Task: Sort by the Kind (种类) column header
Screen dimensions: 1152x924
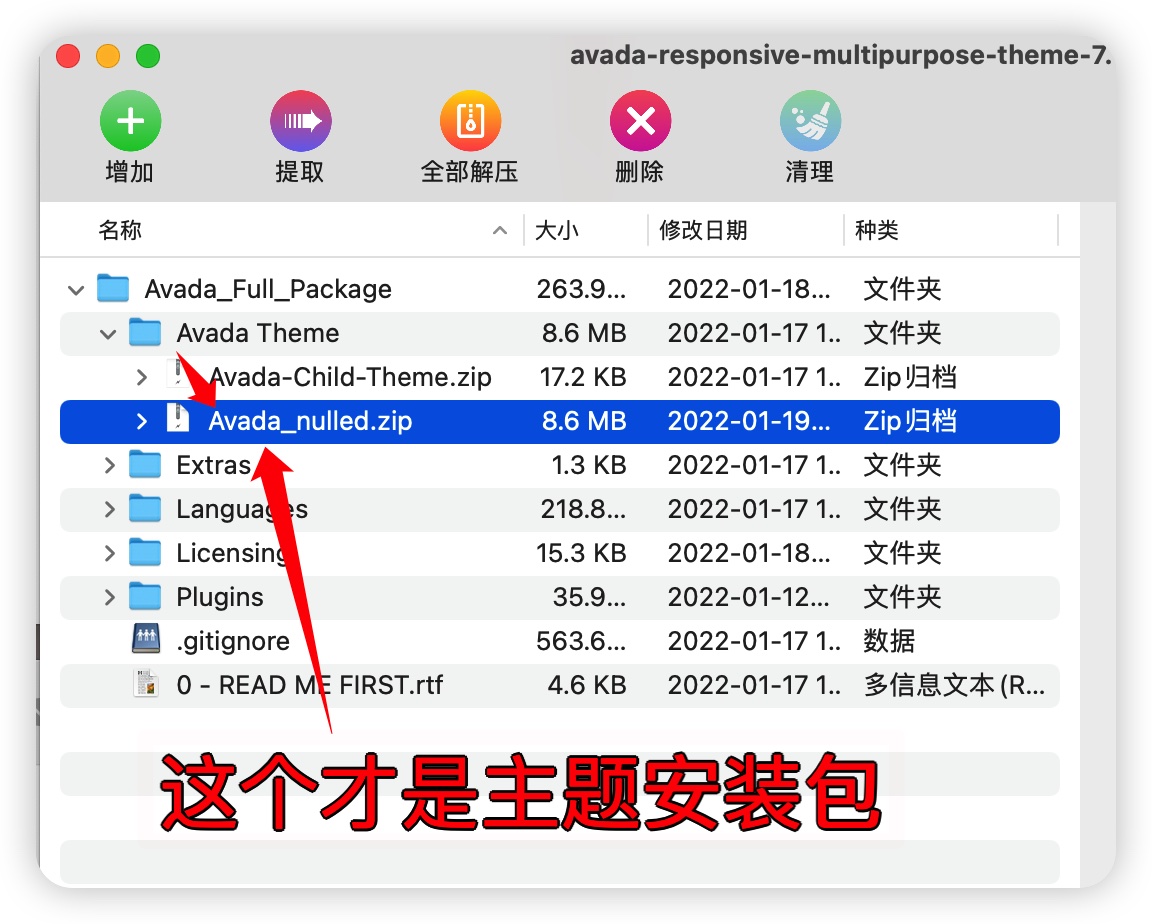Action: point(876,230)
